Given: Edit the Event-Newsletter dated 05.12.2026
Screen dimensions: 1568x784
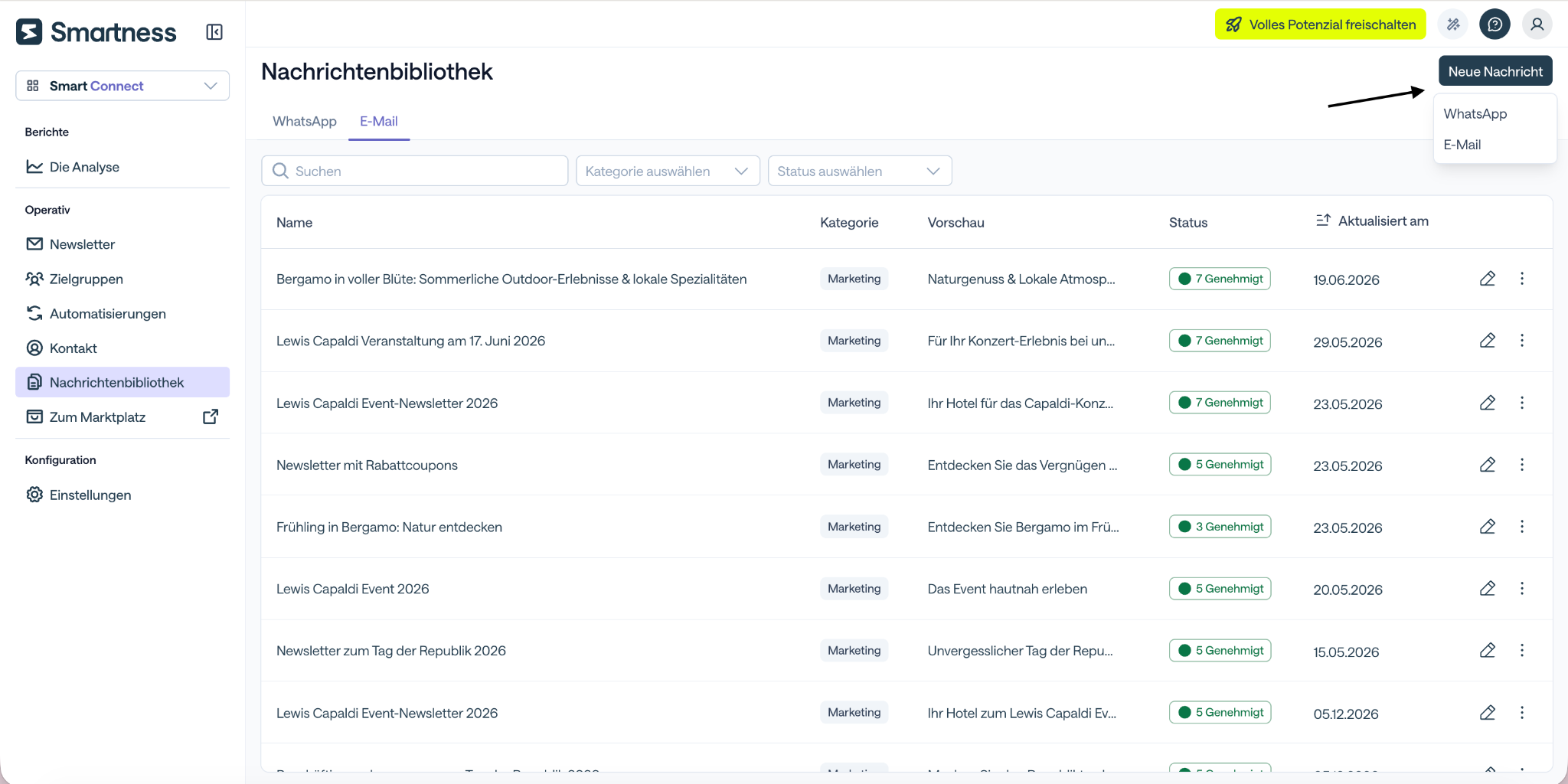Looking at the screenshot, I should 1487,713.
